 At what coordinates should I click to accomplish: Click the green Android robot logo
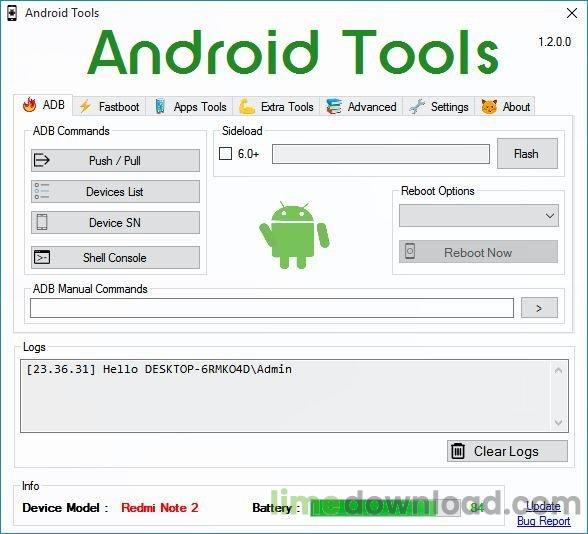pos(294,235)
